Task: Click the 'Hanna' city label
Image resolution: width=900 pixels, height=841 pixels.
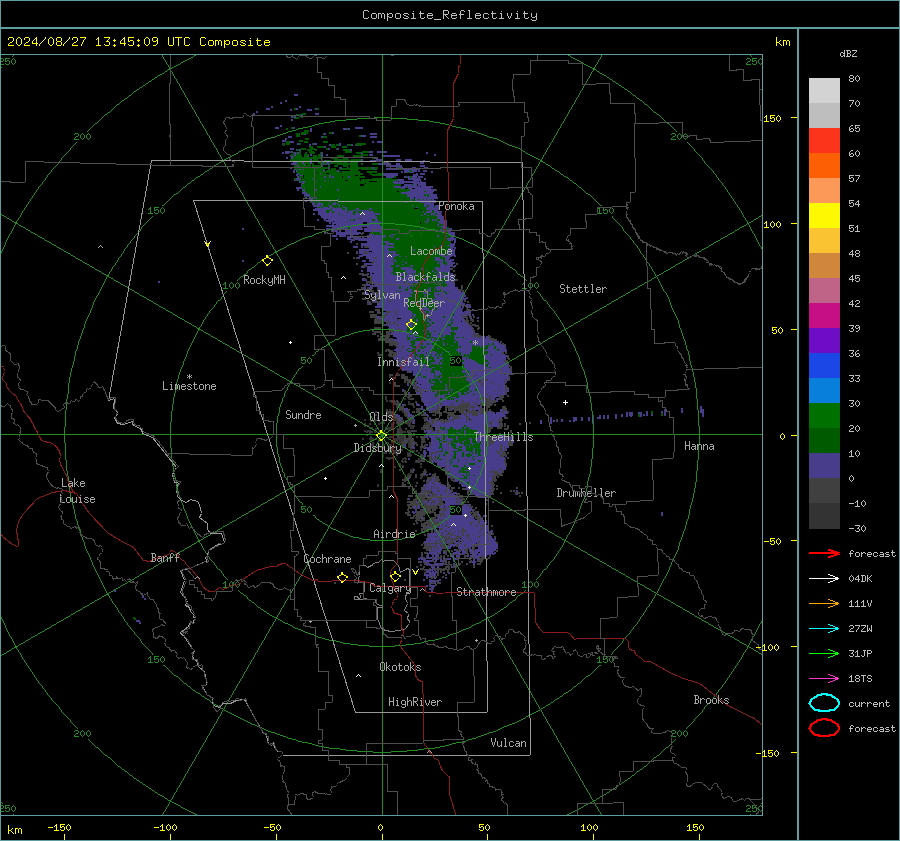Action: [699, 446]
